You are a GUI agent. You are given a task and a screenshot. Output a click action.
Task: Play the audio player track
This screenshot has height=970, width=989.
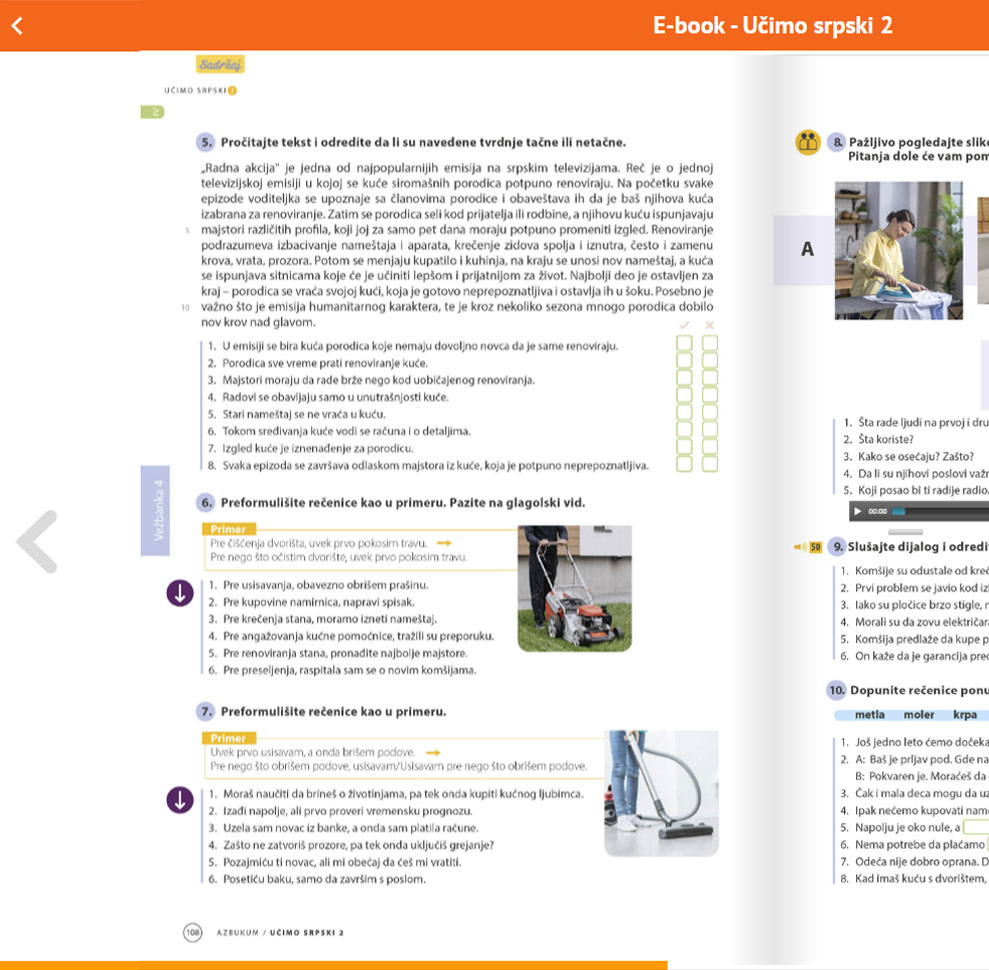point(858,511)
